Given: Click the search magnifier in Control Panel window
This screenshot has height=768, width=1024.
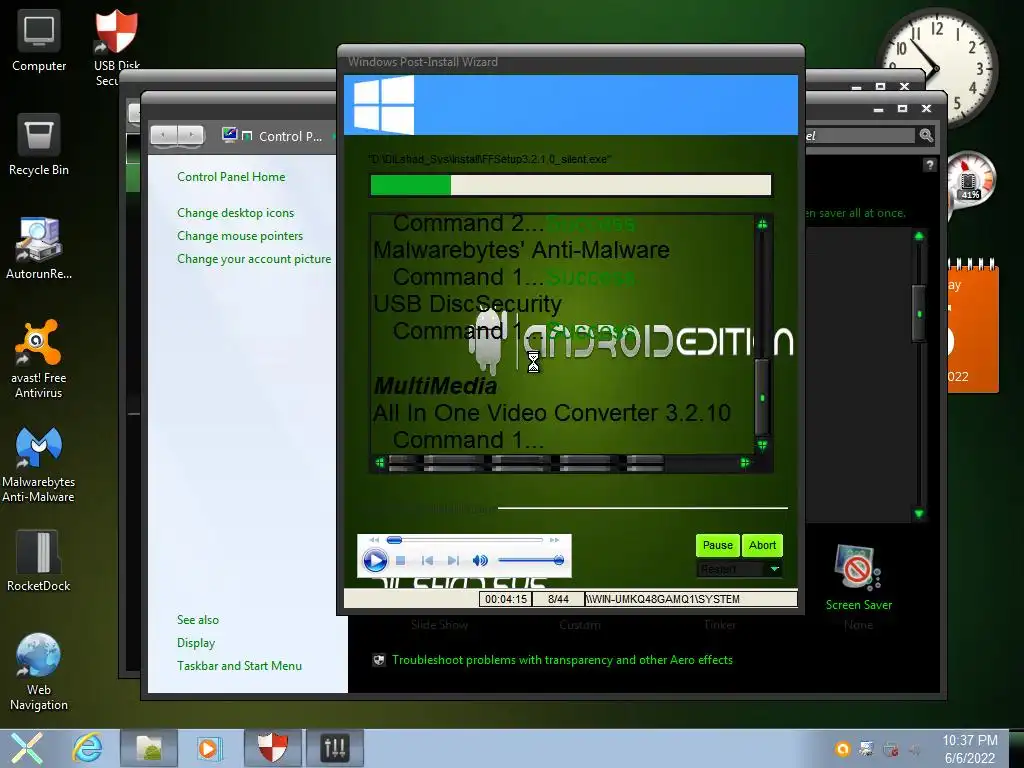Looking at the screenshot, I should pyautogui.click(x=926, y=135).
